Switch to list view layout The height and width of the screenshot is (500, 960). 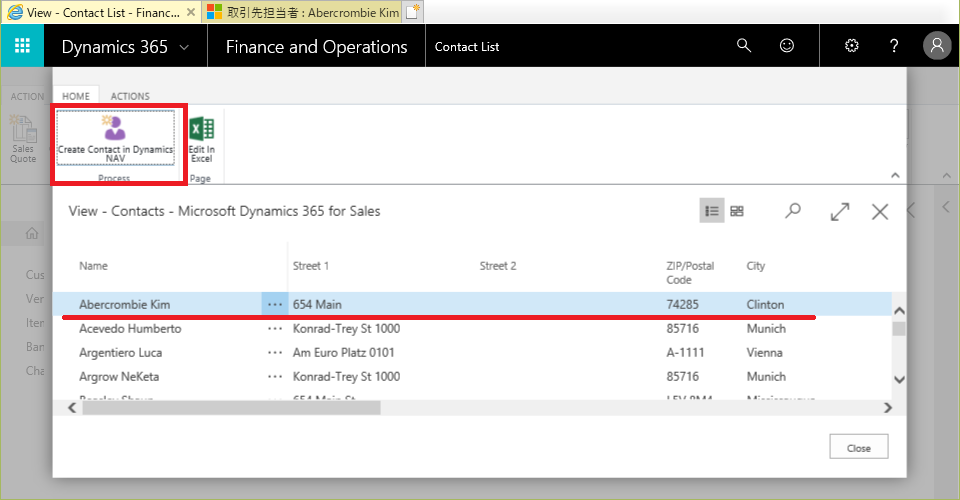click(712, 211)
